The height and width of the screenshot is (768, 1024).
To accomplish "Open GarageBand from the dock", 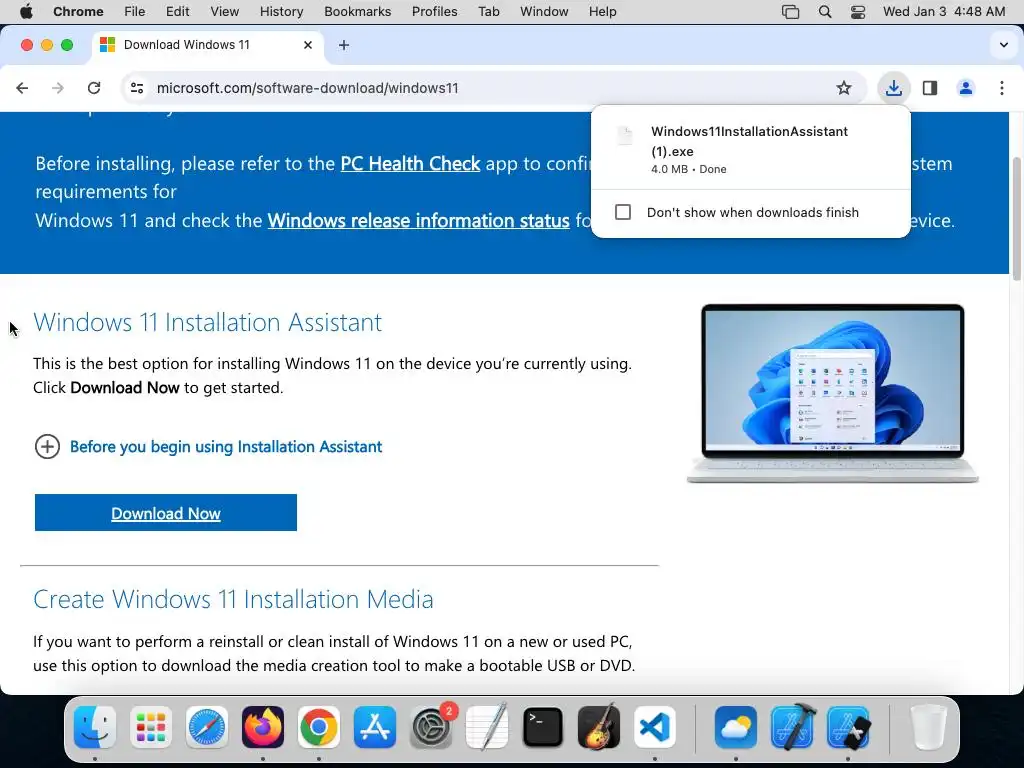I will 599,727.
